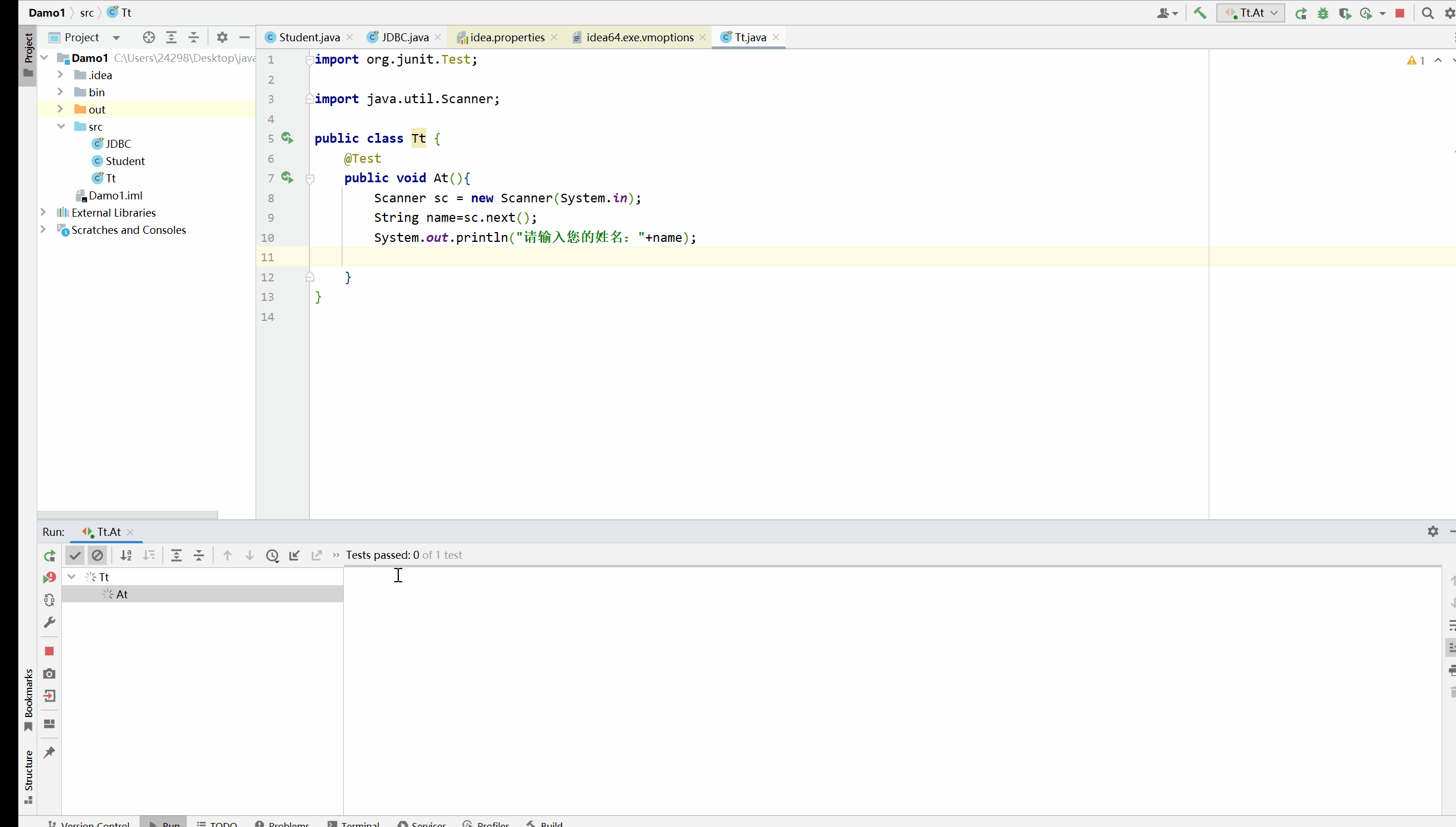Expand External Libraries node
Viewport: 1456px width, 827px height.
(43, 212)
